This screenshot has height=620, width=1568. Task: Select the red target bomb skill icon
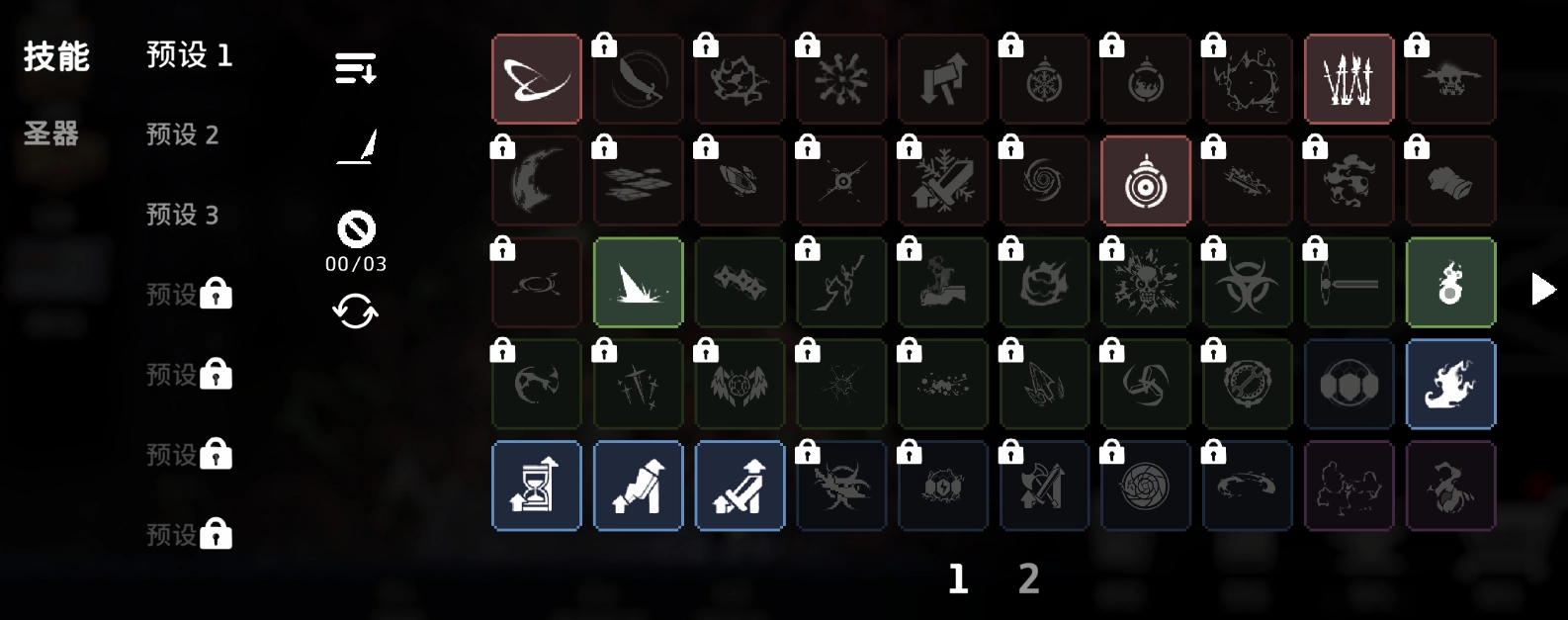tap(1146, 181)
